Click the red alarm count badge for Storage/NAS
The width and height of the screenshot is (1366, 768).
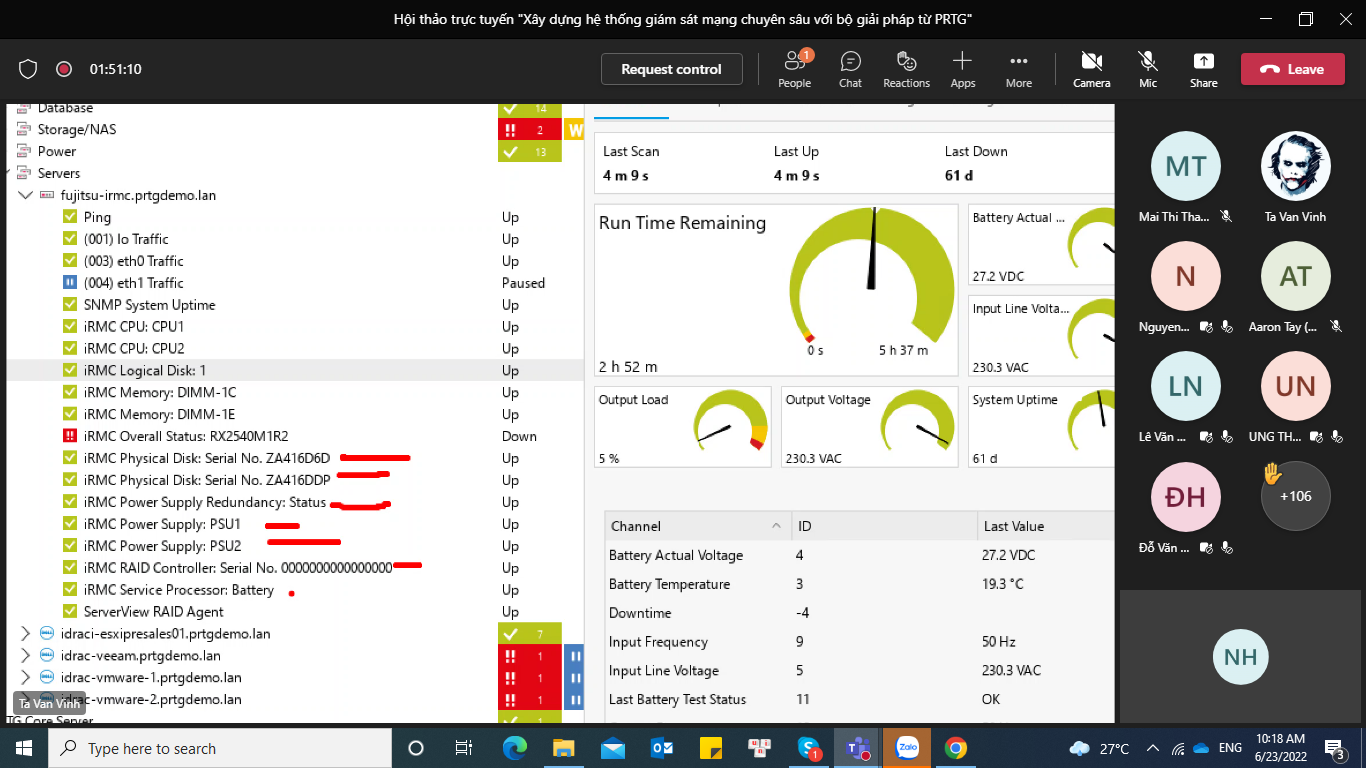coord(530,130)
